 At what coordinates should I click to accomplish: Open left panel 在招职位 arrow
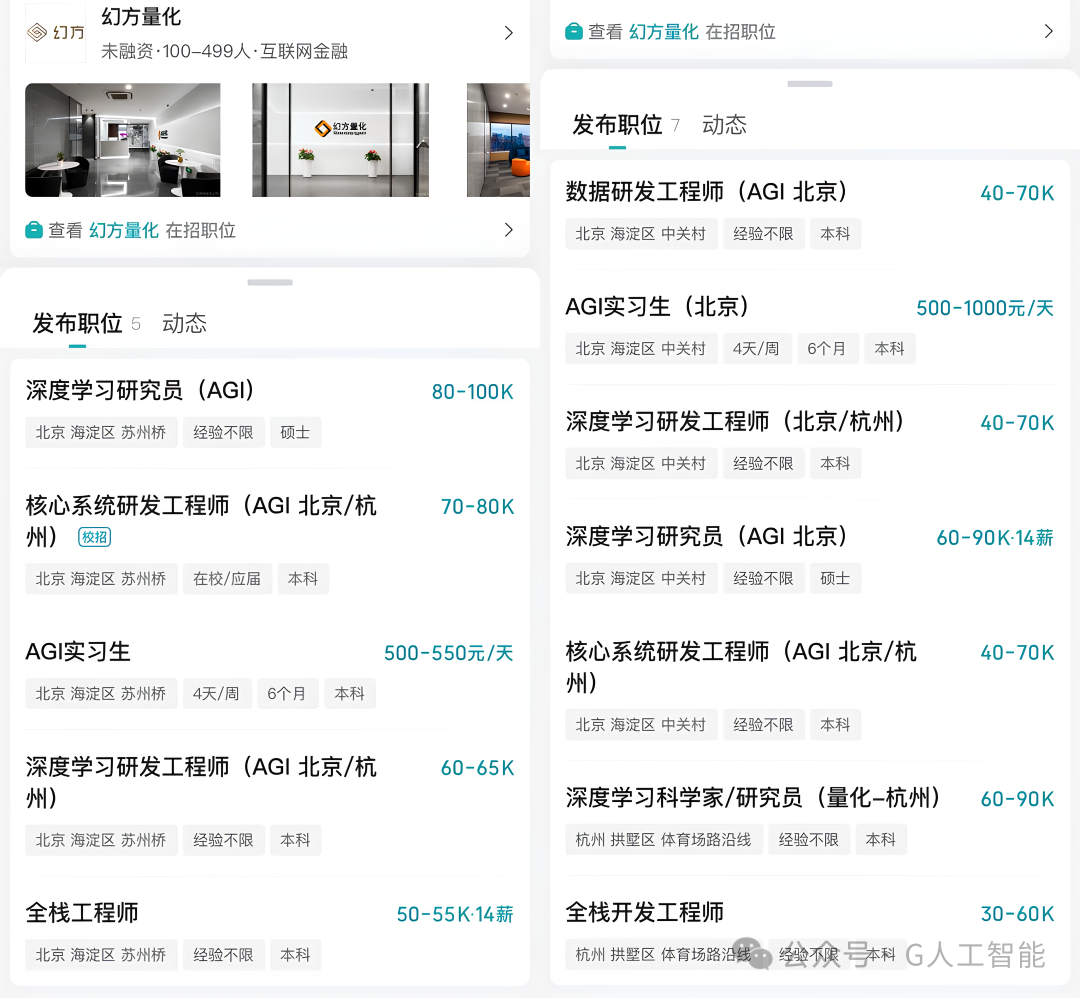(x=508, y=230)
